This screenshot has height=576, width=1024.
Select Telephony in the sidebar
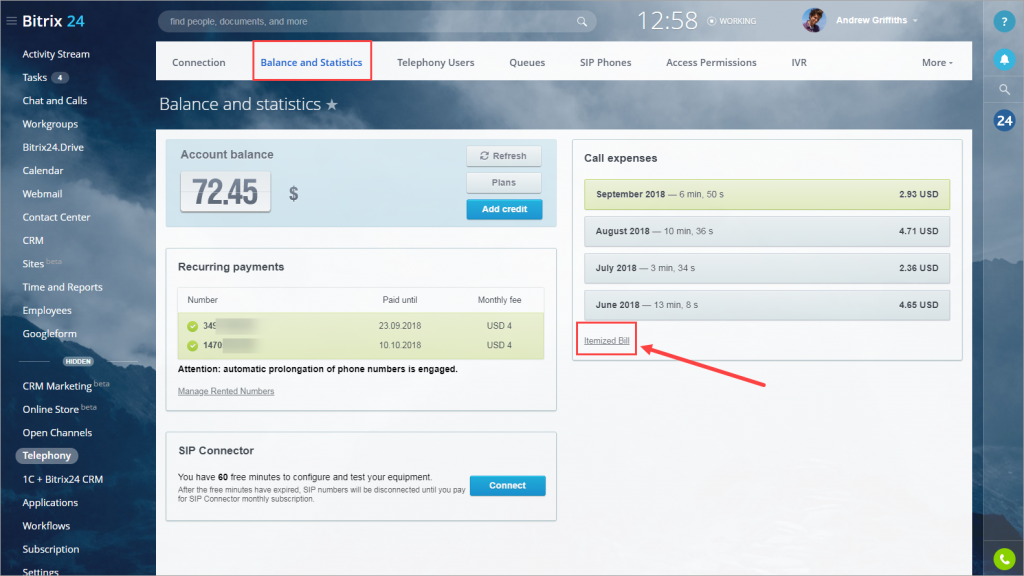[x=46, y=456]
